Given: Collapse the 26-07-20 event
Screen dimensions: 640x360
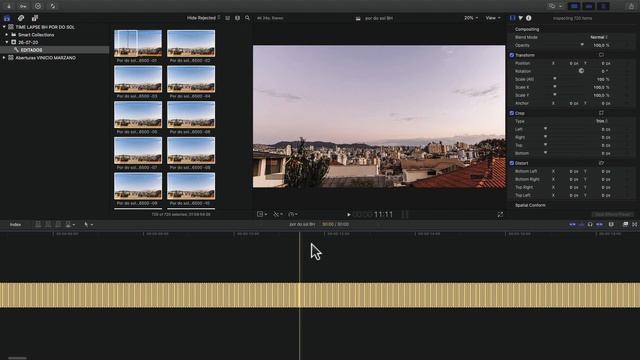Looking at the screenshot, I should click(7, 42).
